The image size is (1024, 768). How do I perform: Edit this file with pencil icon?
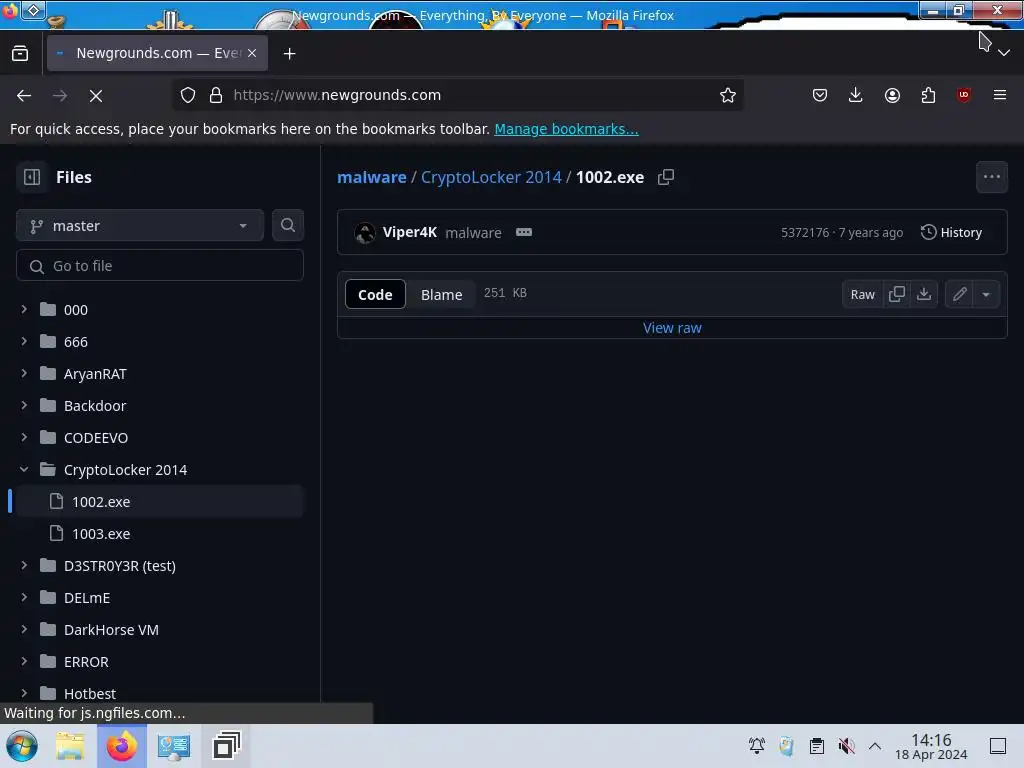coord(959,295)
